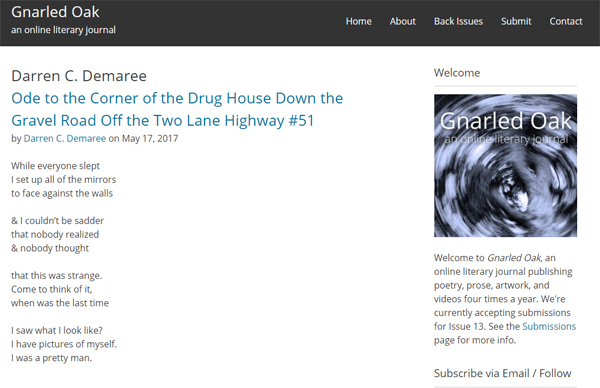Open the Contact page
Image resolution: width=600 pixels, height=388 pixels.
click(x=566, y=21)
